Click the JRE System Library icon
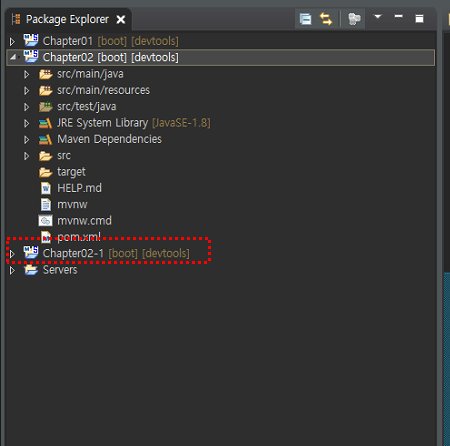The width and height of the screenshot is (450, 446). pos(46,123)
